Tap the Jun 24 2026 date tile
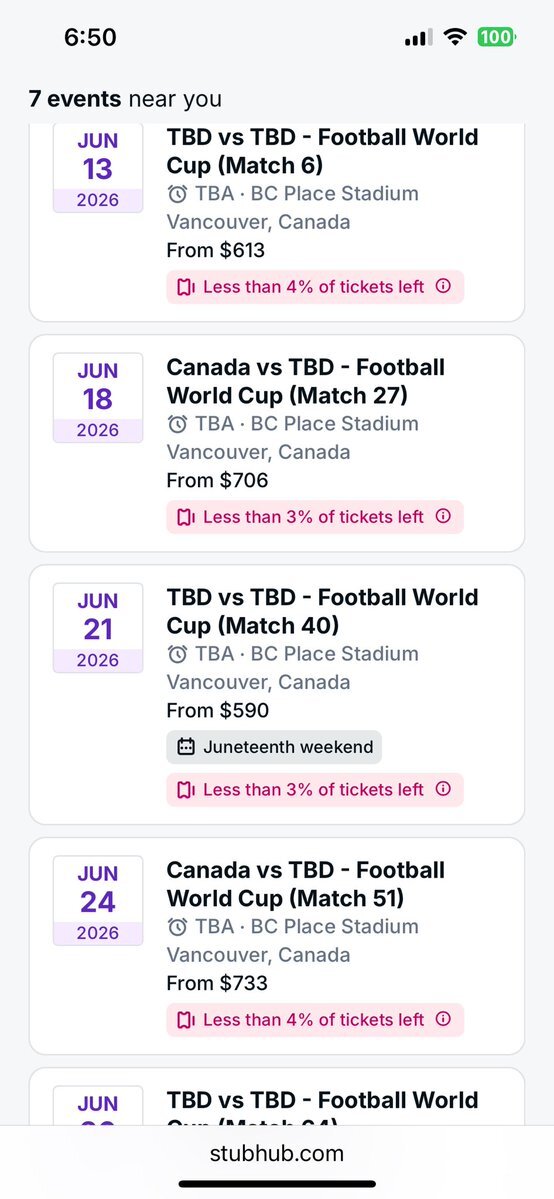 pyautogui.click(x=98, y=900)
